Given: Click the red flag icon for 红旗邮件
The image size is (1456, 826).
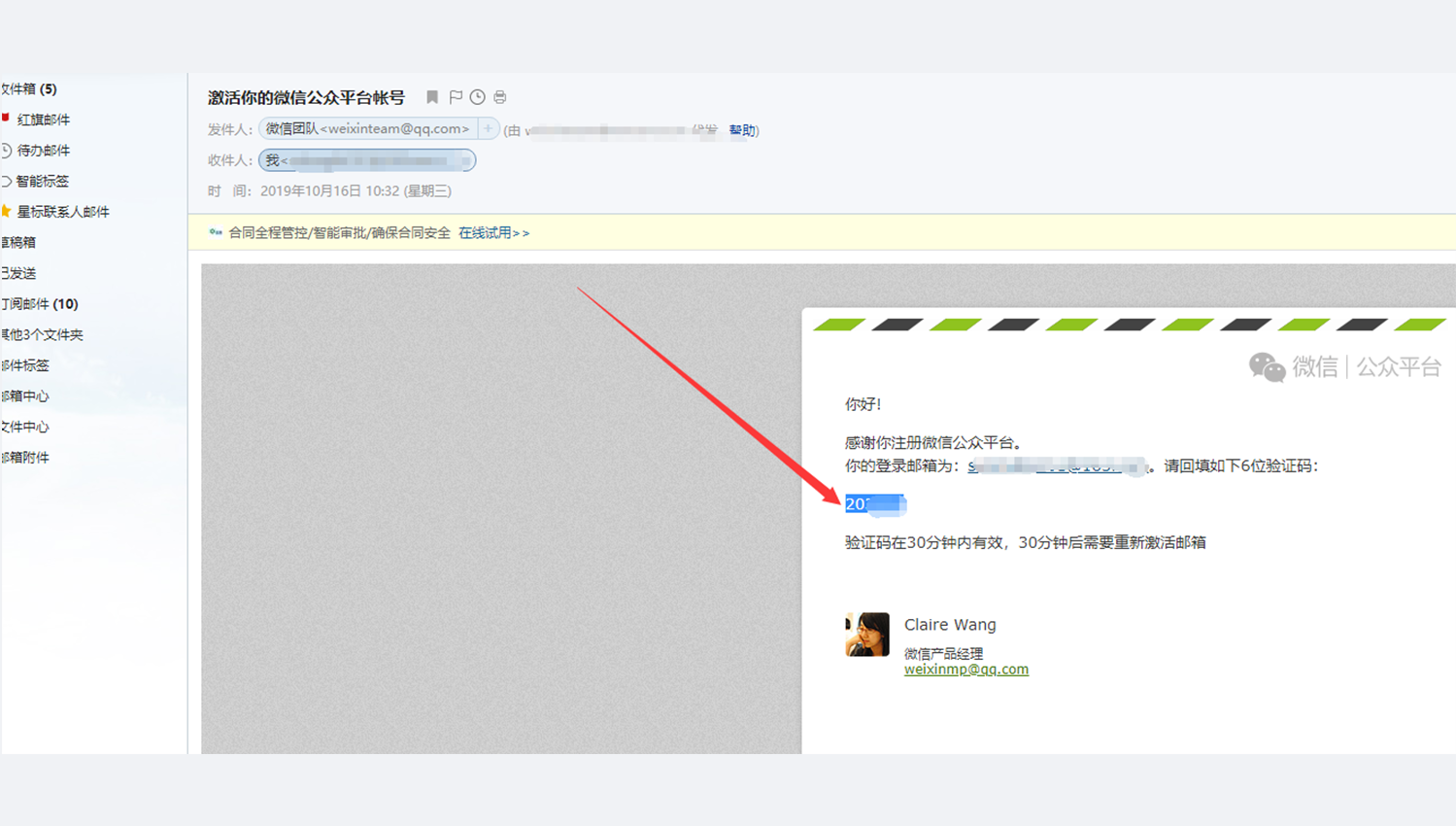Looking at the screenshot, I should click(x=6, y=119).
